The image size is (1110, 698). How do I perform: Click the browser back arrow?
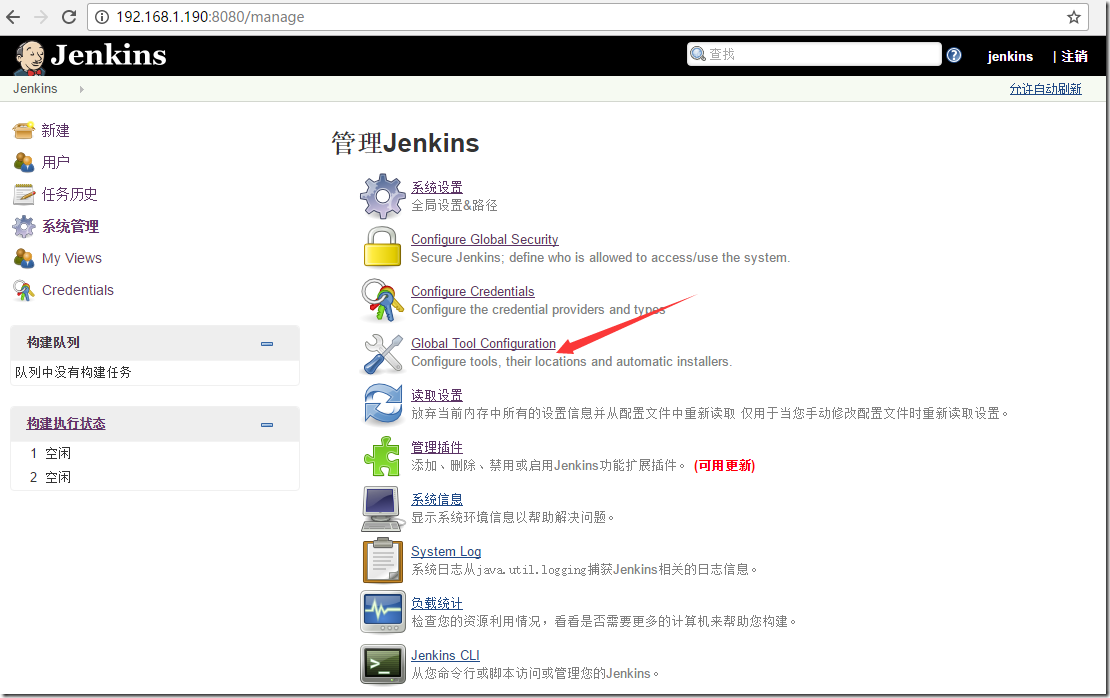[13, 17]
